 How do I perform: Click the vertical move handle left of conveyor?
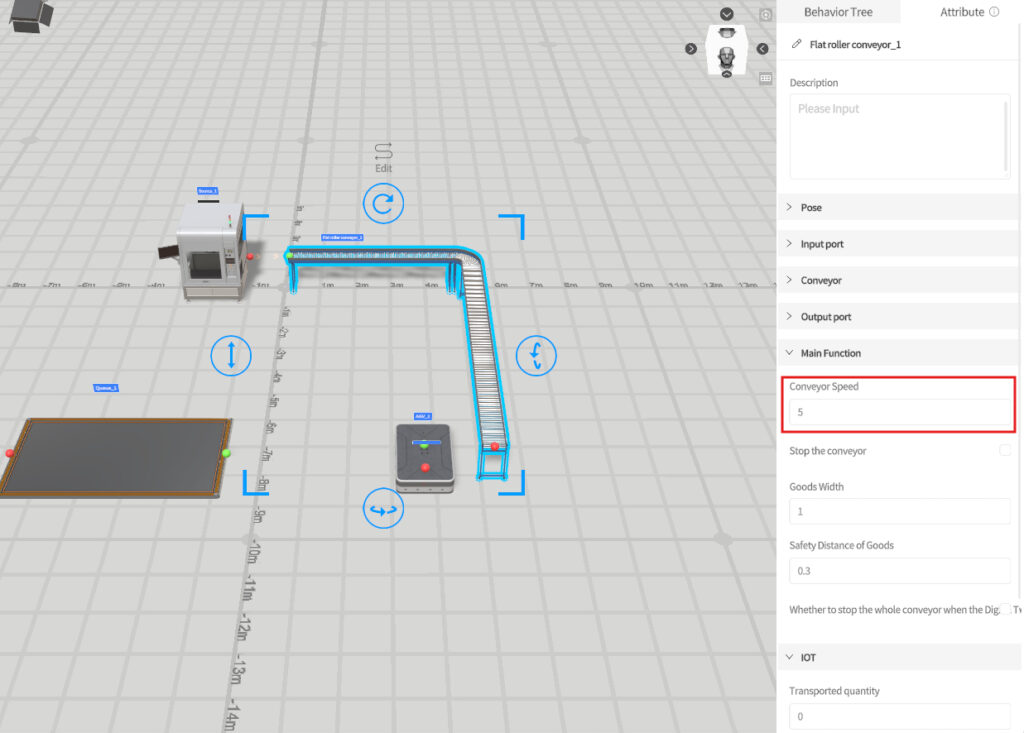231,355
